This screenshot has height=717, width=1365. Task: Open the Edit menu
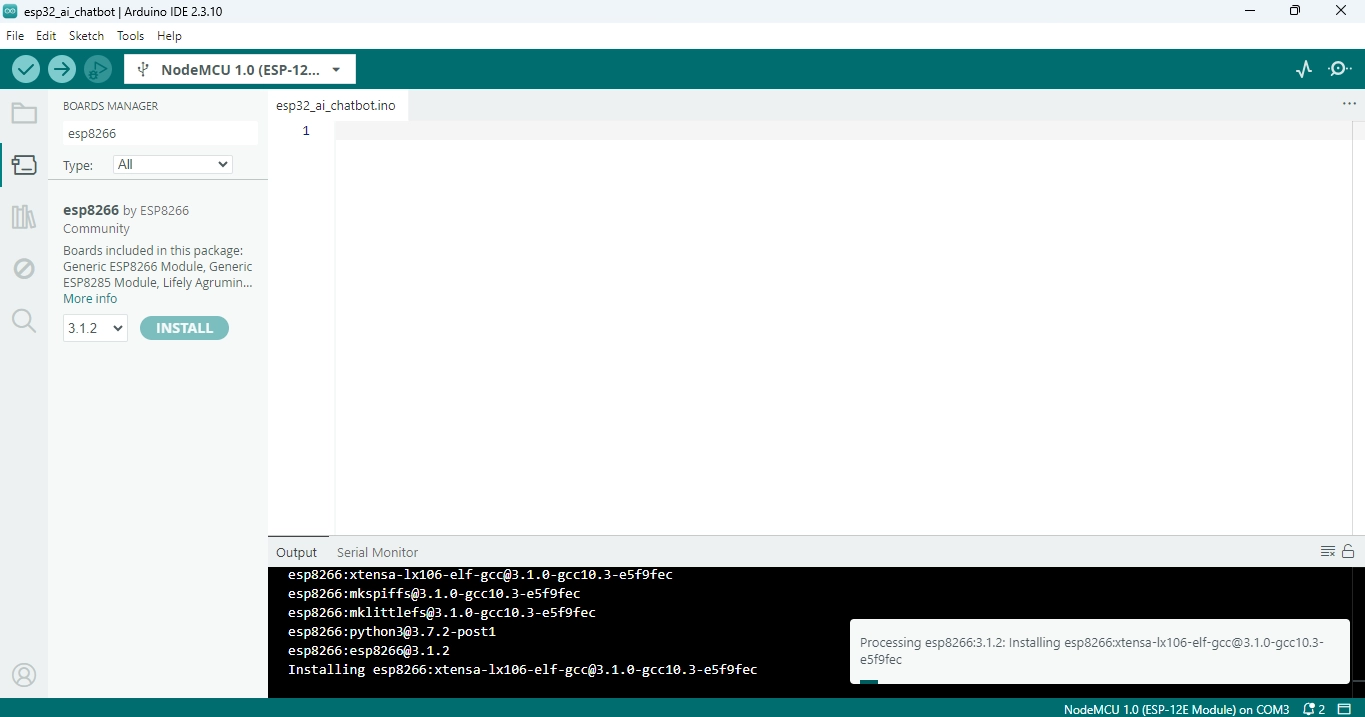(x=46, y=35)
